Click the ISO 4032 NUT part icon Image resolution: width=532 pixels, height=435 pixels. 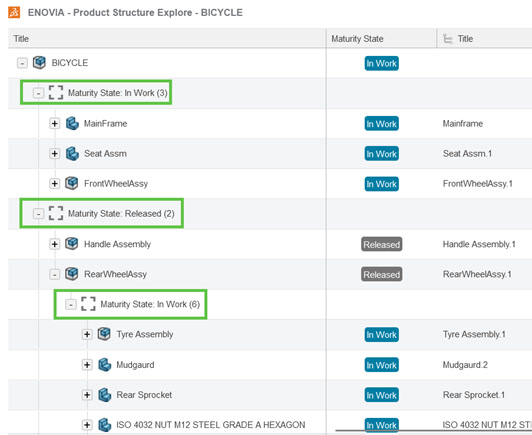point(104,424)
